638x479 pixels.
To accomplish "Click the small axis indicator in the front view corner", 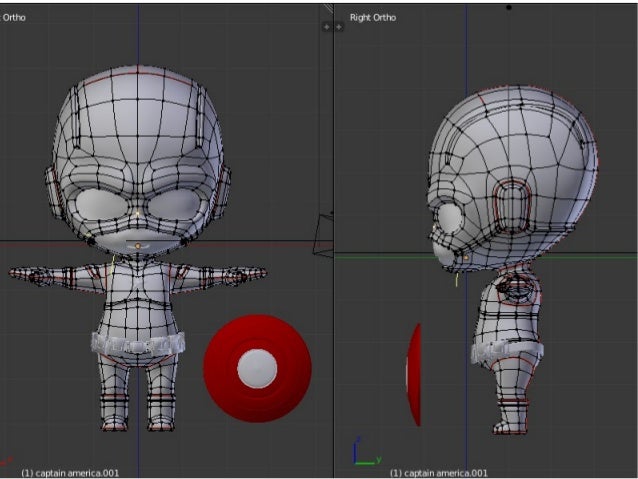I will [6, 459].
